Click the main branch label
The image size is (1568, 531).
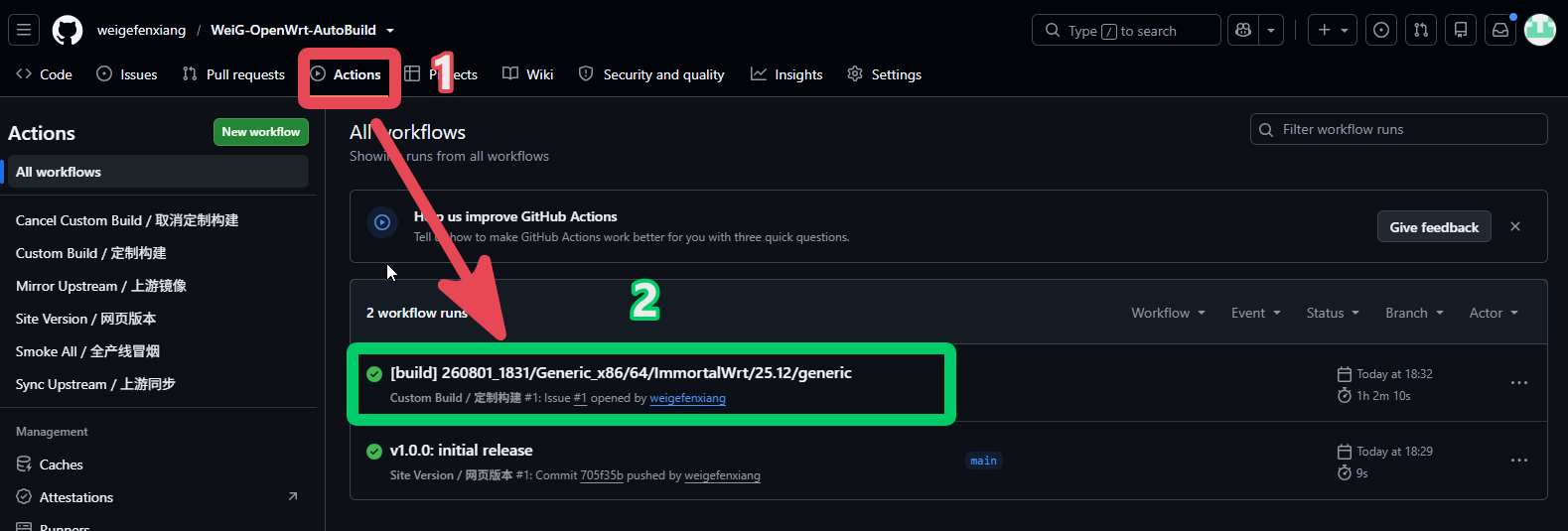(x=983, y=461)
